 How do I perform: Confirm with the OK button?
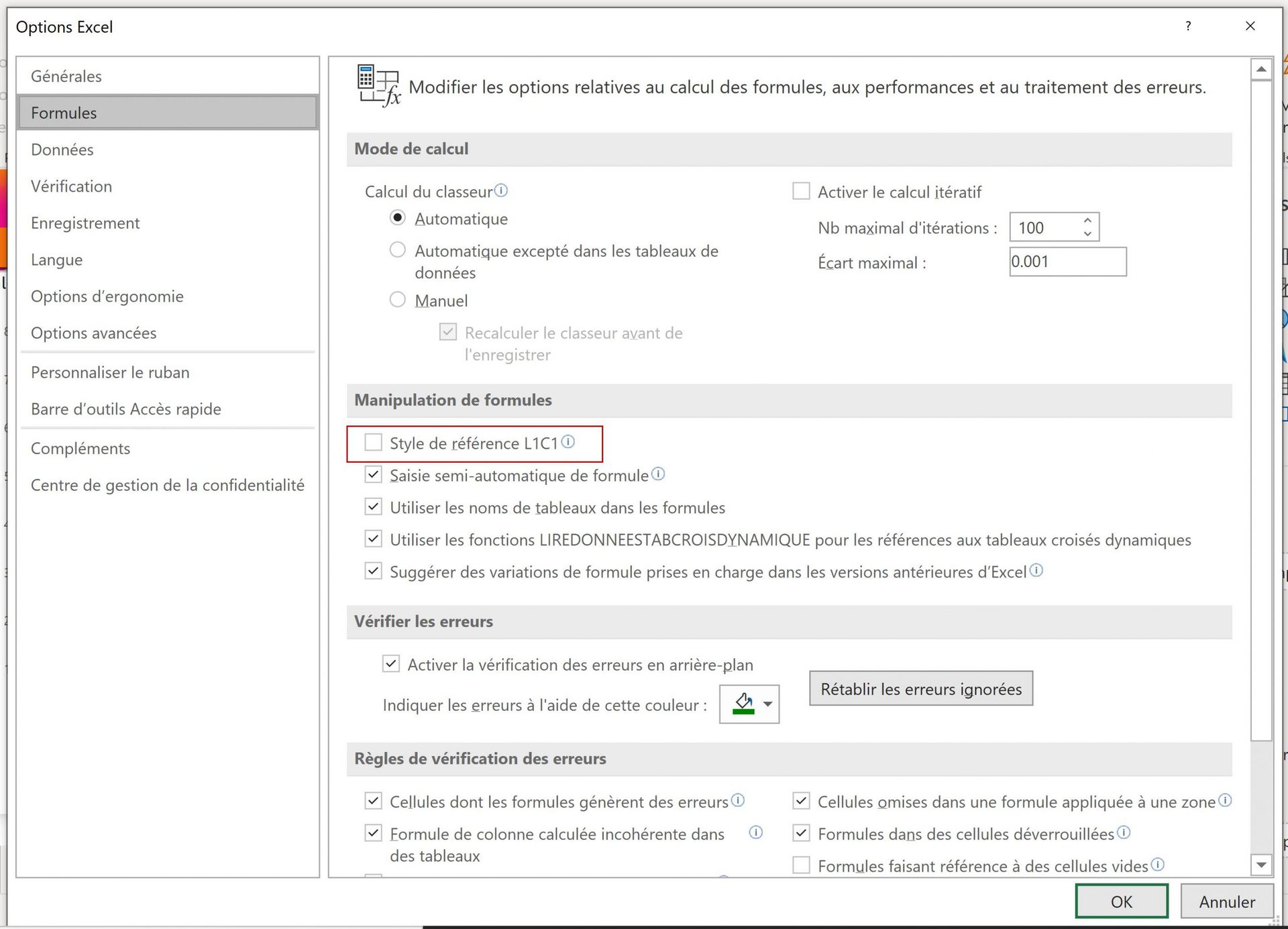[x=1121, y=901]
